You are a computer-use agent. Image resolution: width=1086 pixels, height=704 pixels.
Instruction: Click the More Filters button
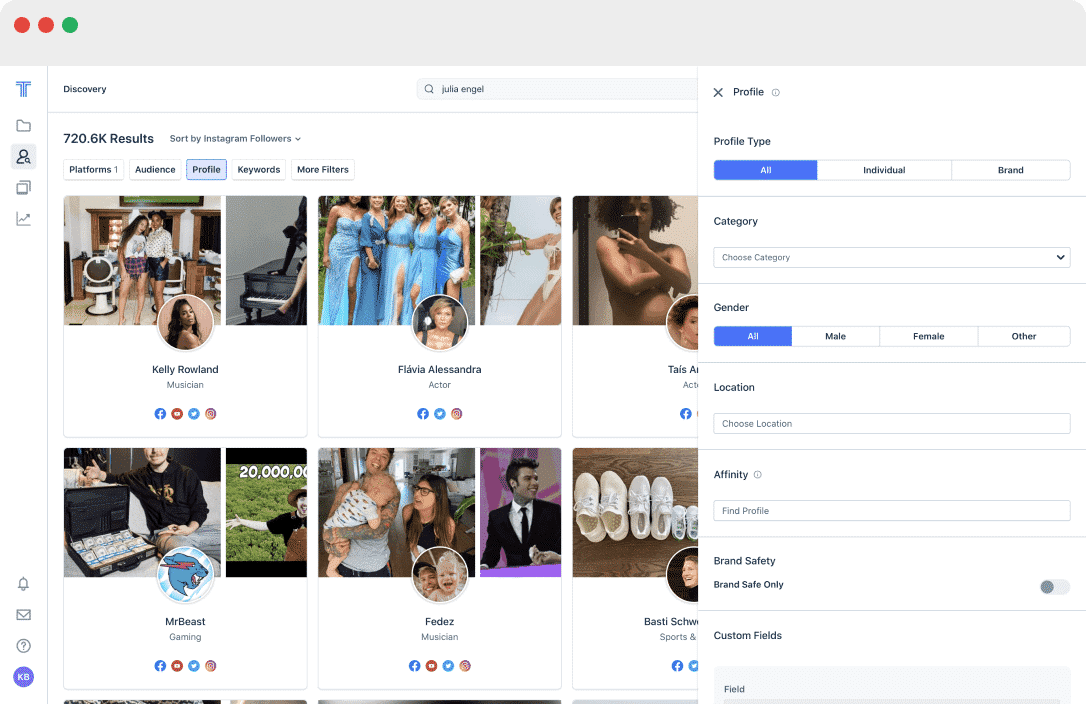[322, 170]
